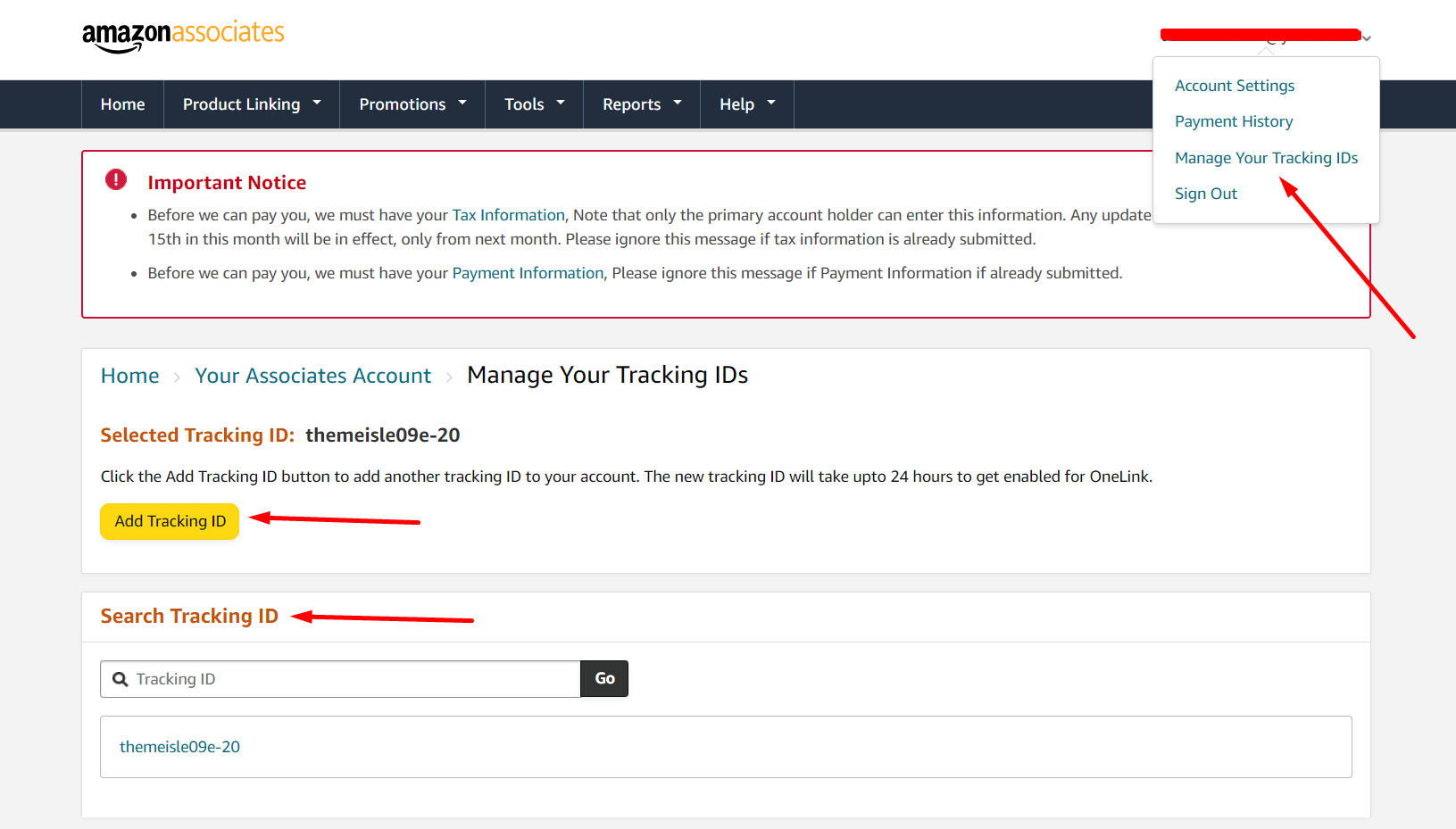Image resolution: width=1456 pixels, height=829 pixels.
Task: Focus the Tracking ID search field
Action: (353, 679)
